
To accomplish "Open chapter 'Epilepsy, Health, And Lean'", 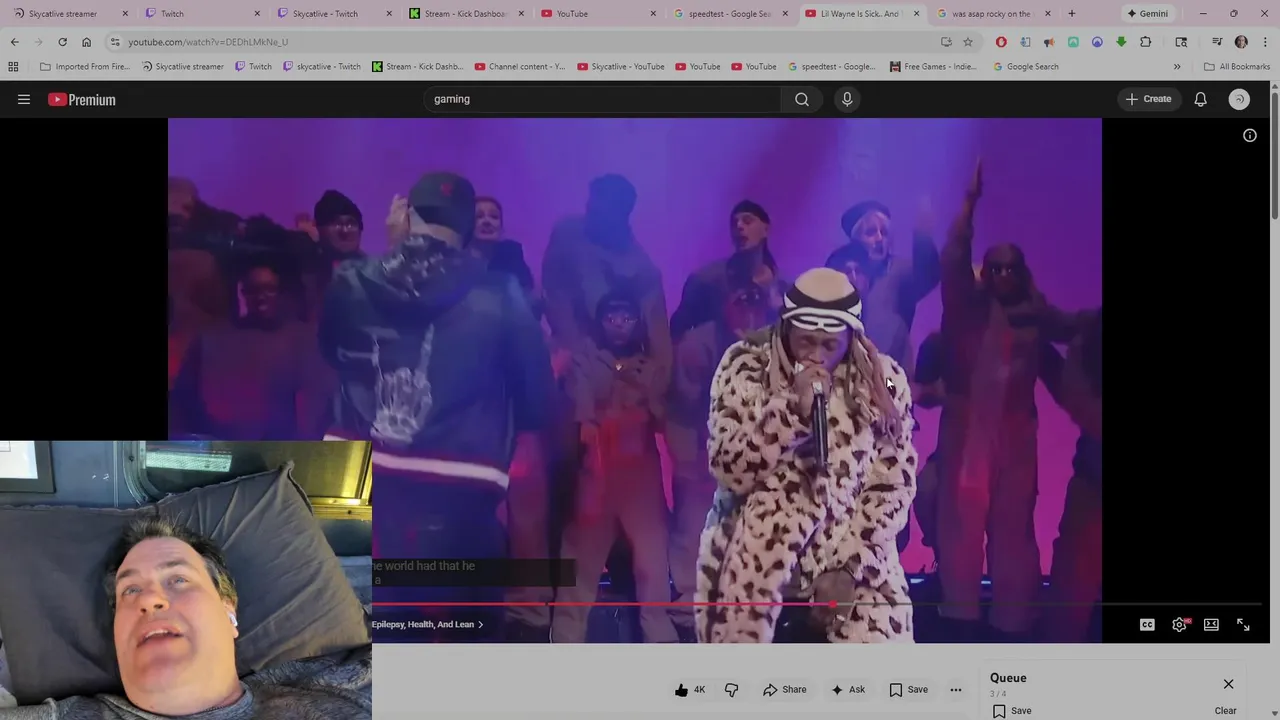I will pos(427,624).
